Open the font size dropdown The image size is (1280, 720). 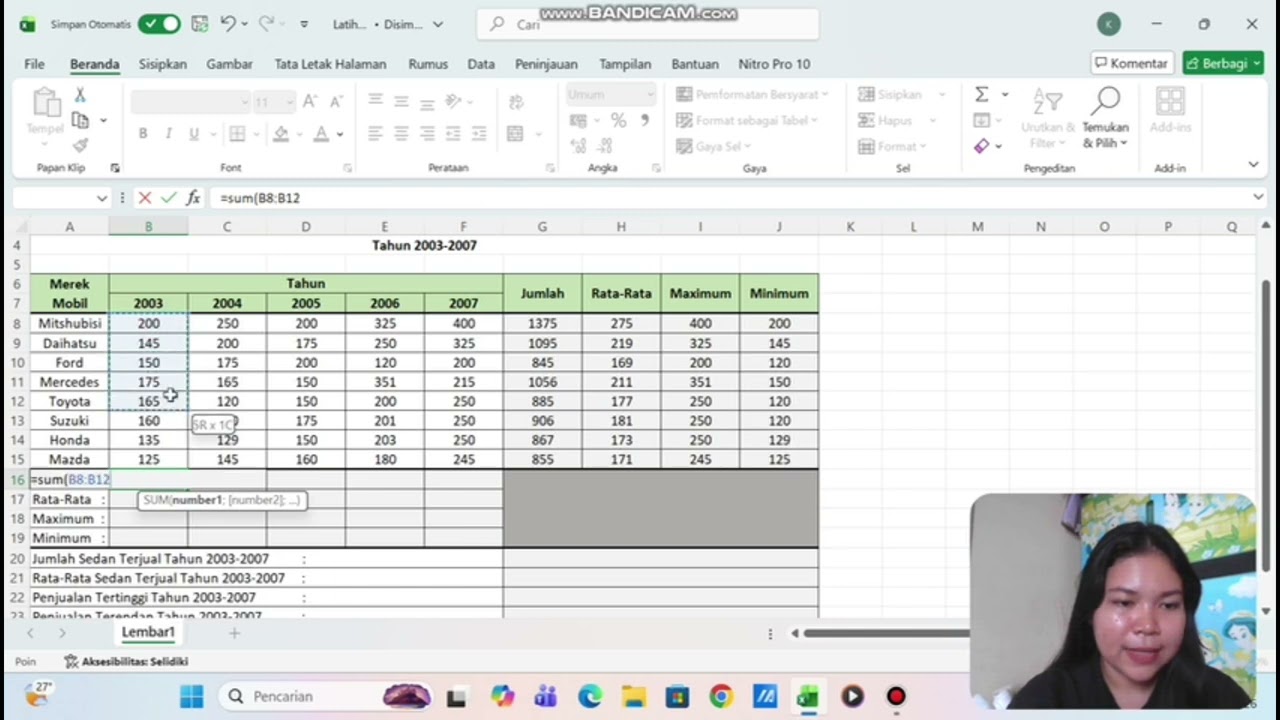coord(288,102)
